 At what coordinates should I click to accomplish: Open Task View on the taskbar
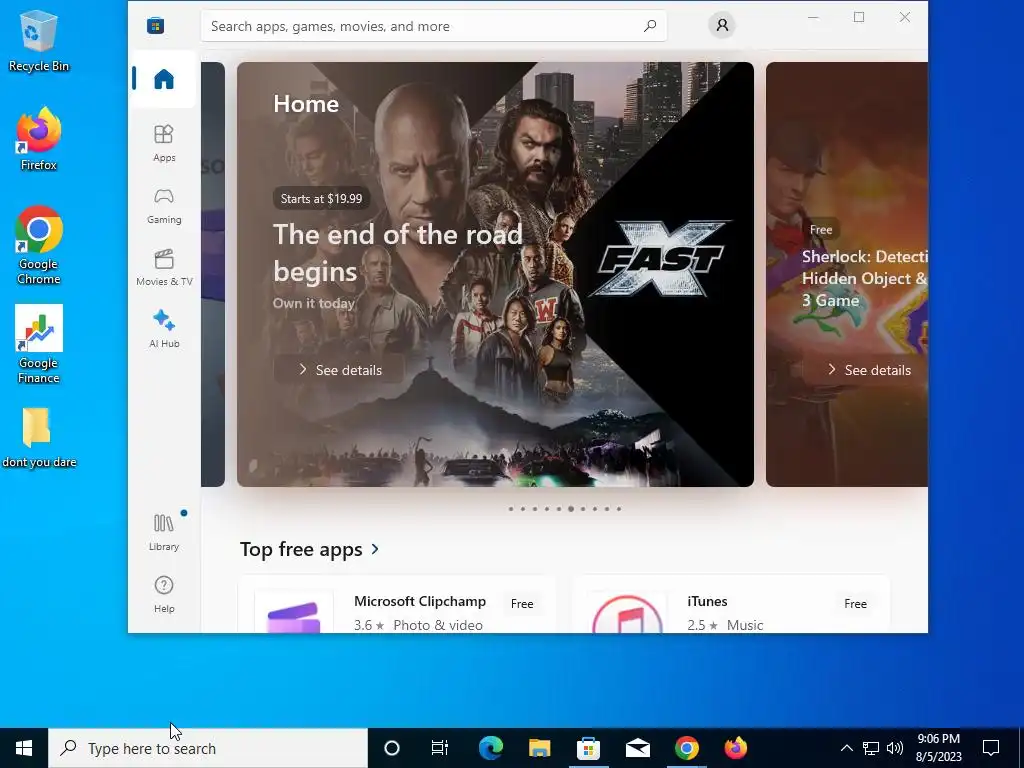[440, 748]
